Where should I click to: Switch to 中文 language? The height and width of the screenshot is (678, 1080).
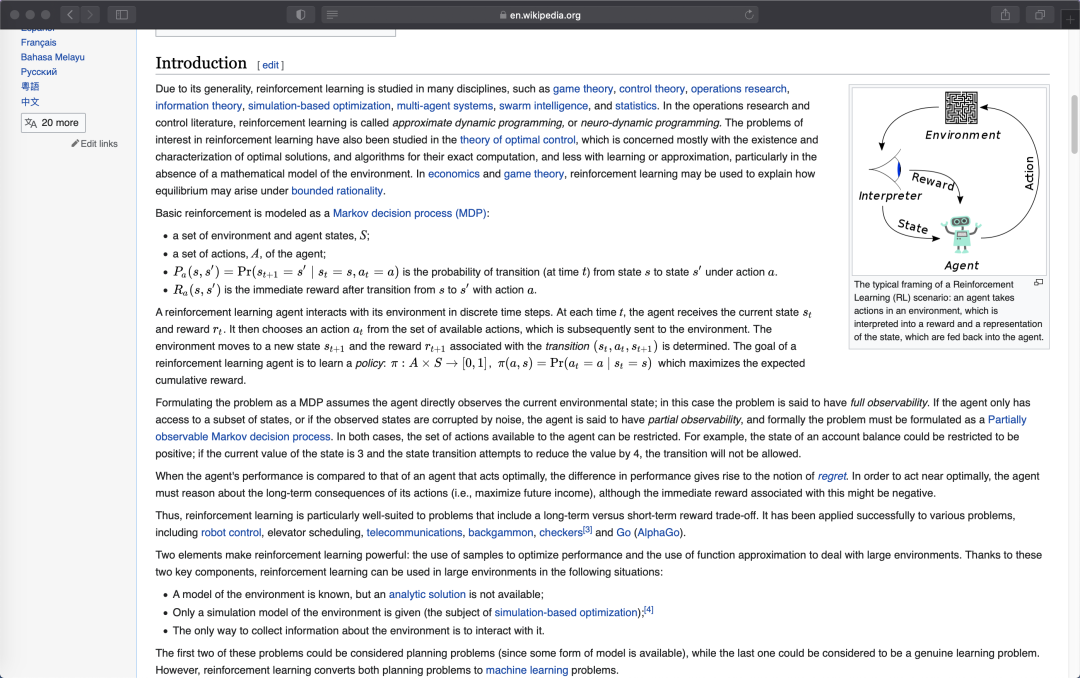(30, 101)
